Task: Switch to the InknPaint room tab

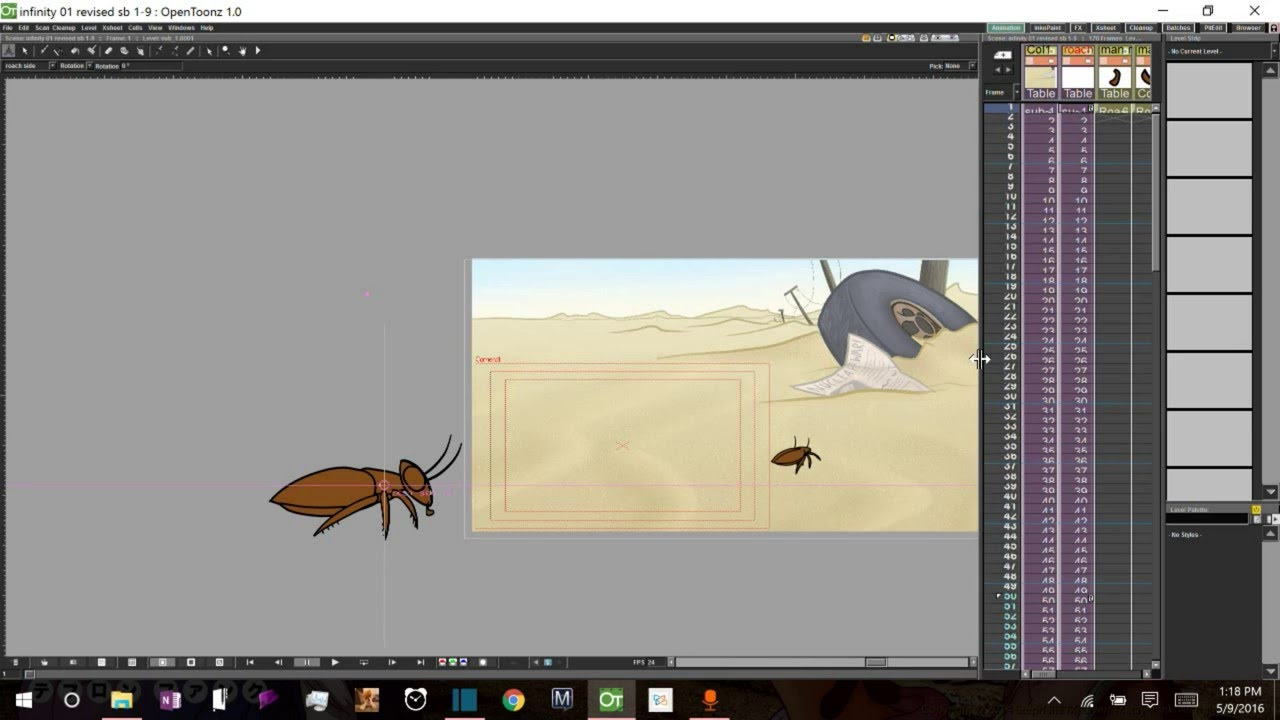Action: 1046,28
